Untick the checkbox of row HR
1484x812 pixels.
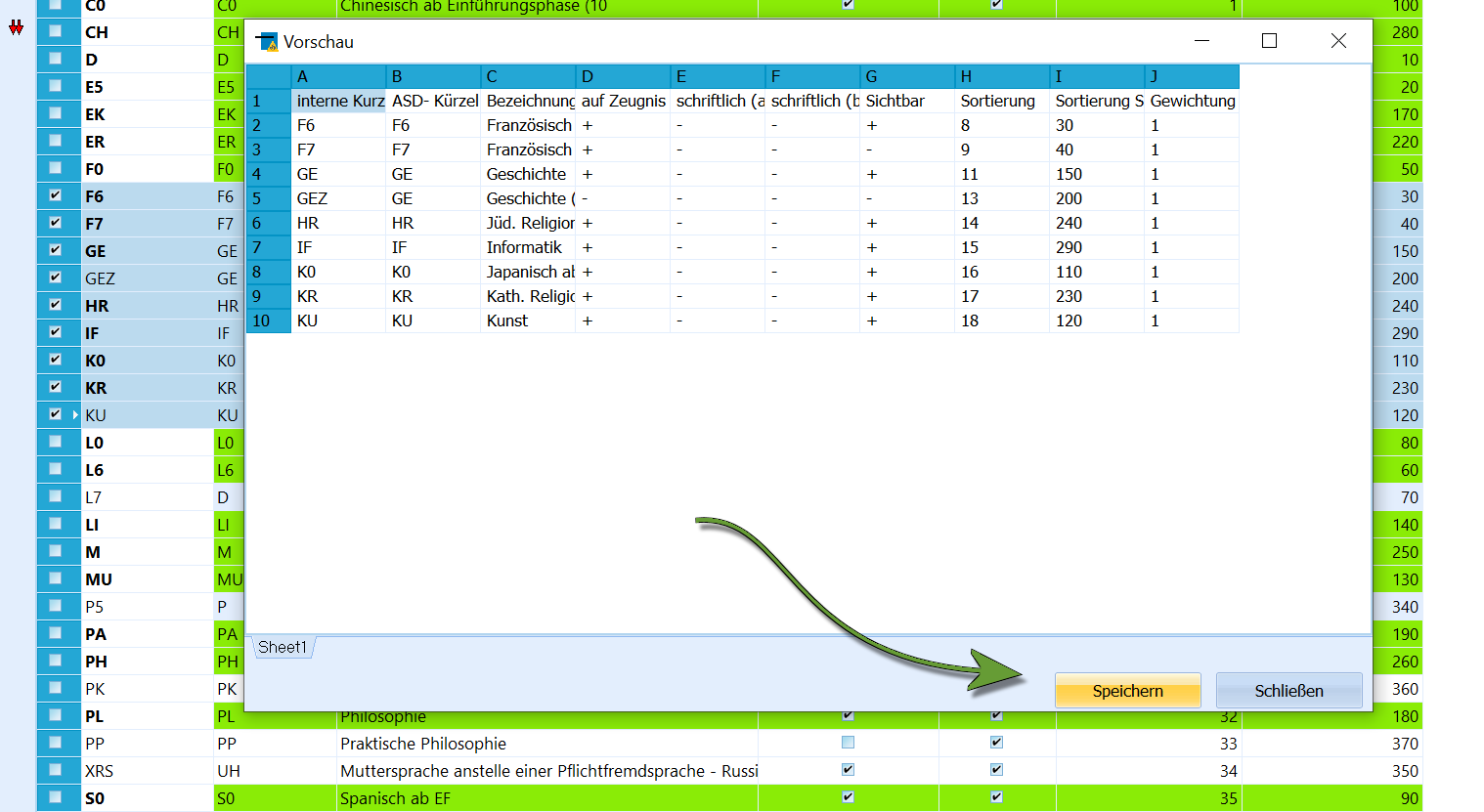tap(56, 305)
